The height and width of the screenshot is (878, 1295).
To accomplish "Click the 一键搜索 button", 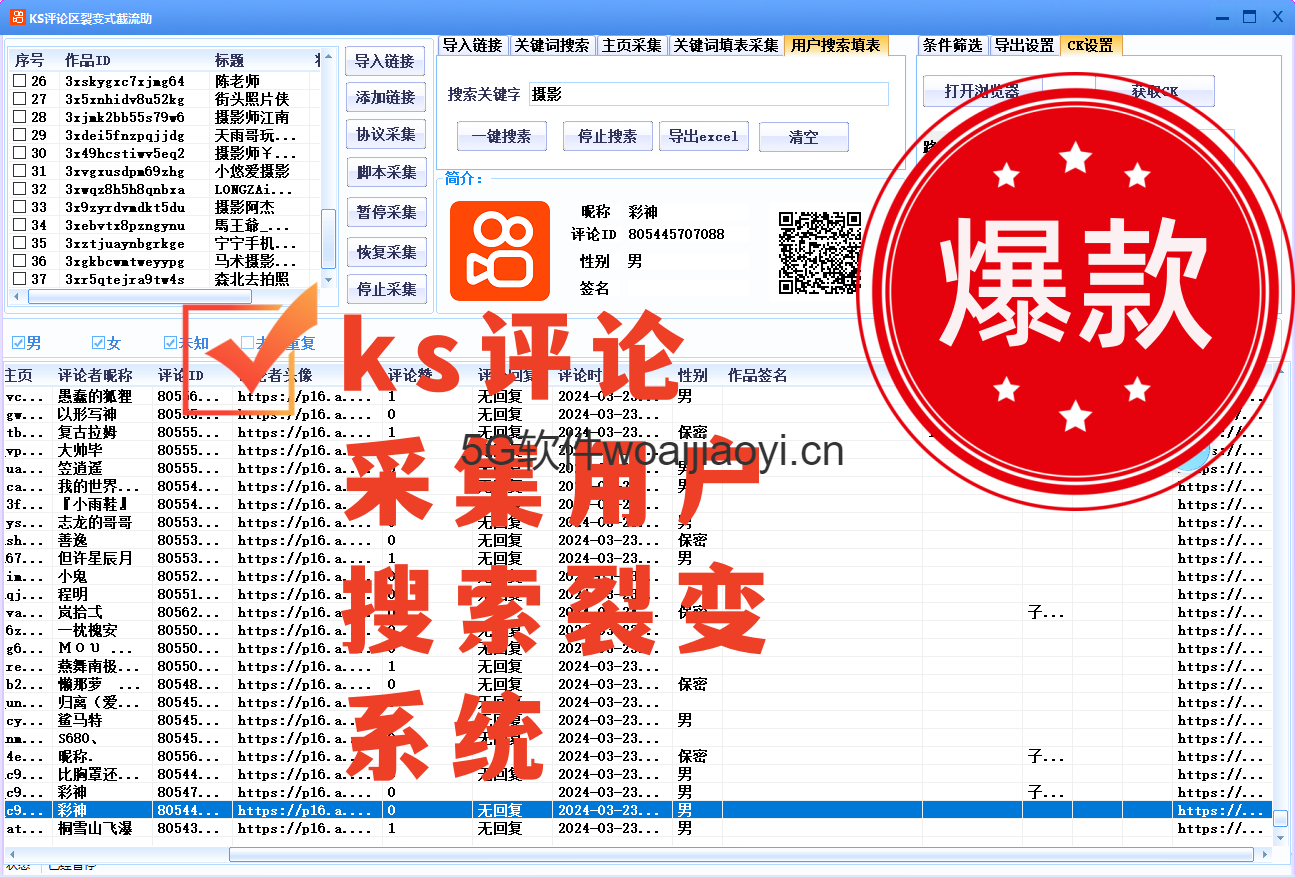I will click(502, 136).
